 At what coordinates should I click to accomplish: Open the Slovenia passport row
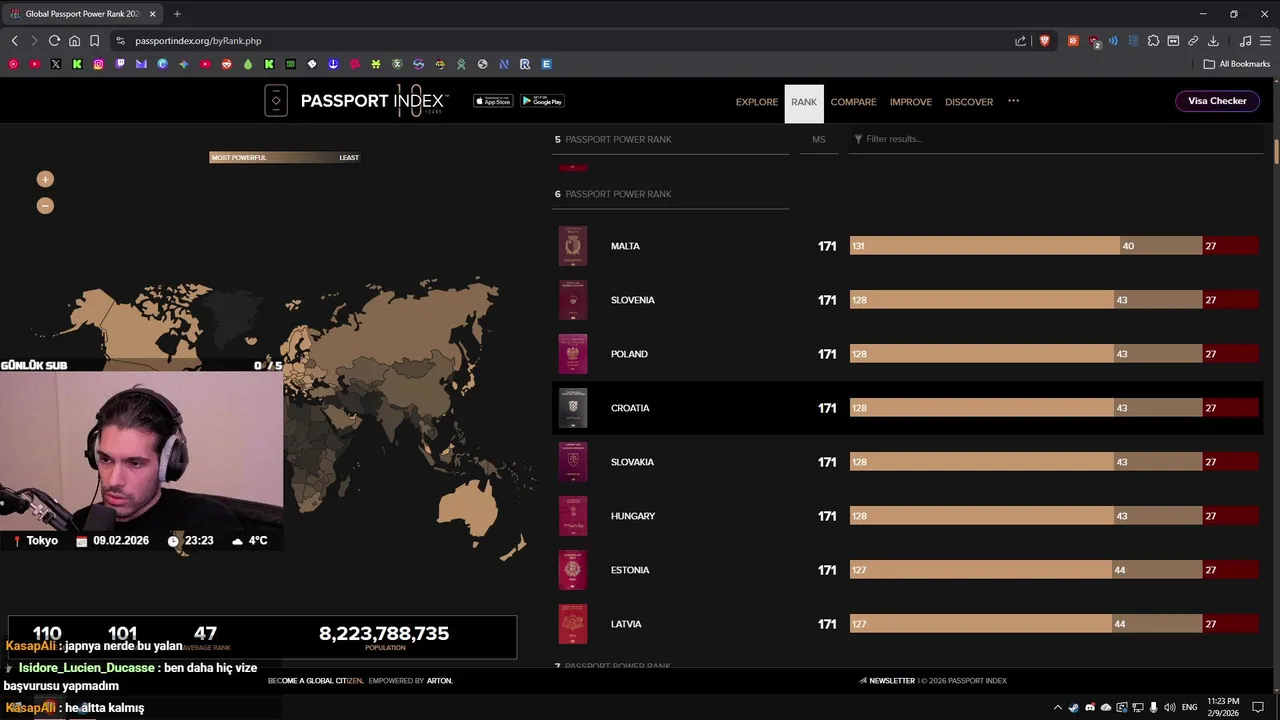pos(907,300)
